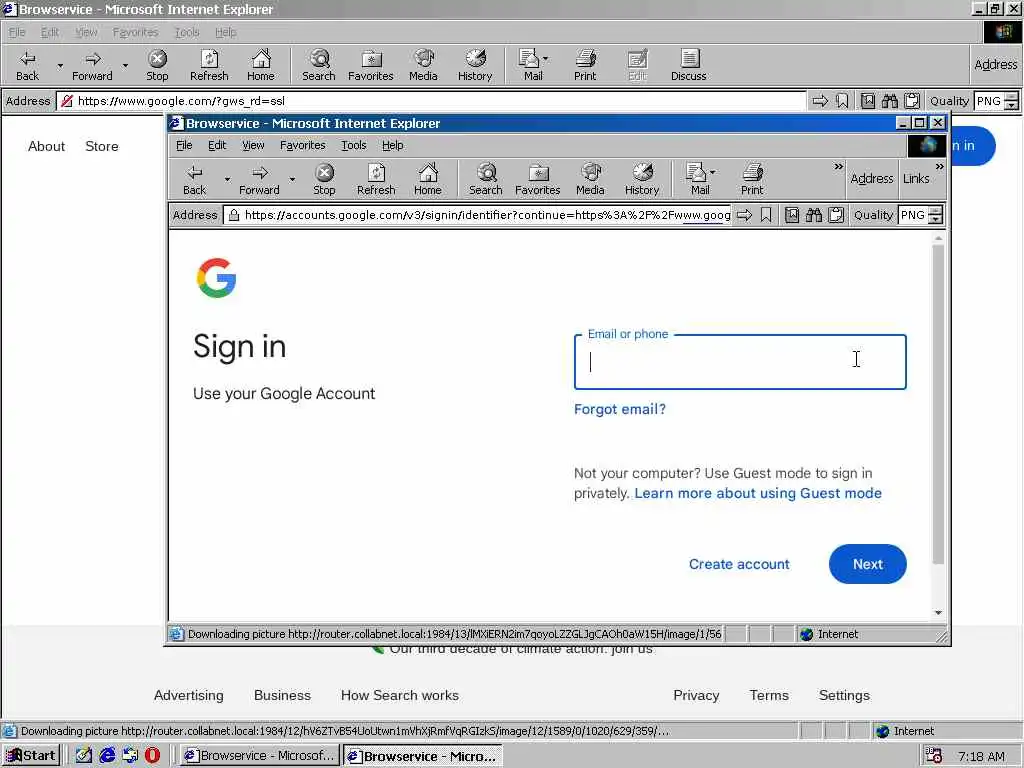Open the Tools menu in the front window
The height and width of the screenshot is (768, 1024).
point(353,145)
